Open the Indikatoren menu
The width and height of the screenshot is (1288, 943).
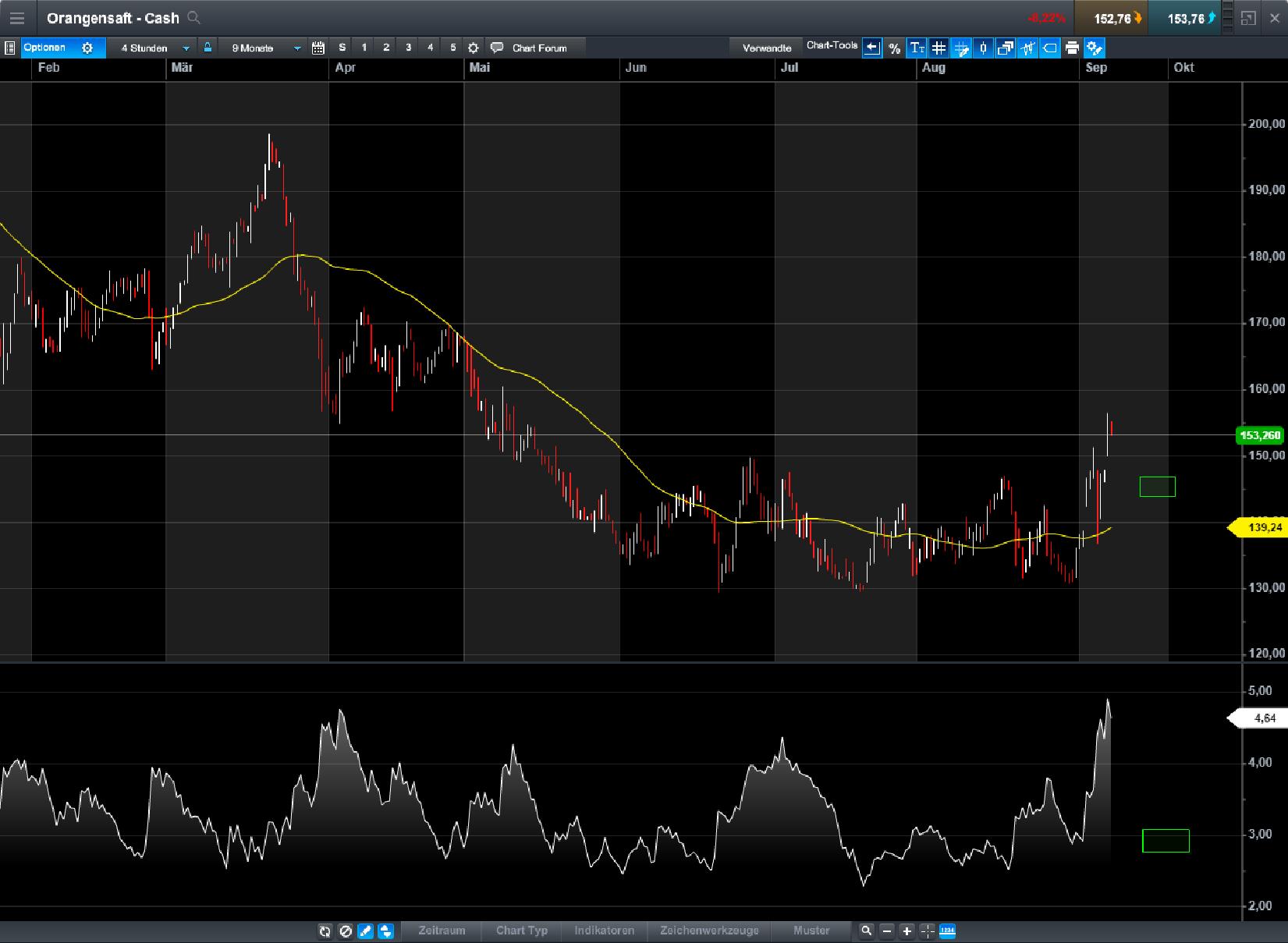click(604, 931)
